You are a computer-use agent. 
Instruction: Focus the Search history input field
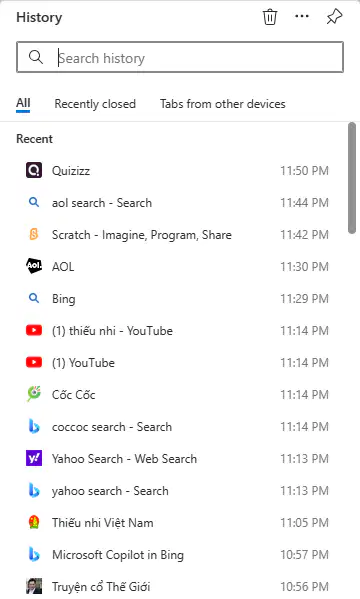(x=180, y=57)
